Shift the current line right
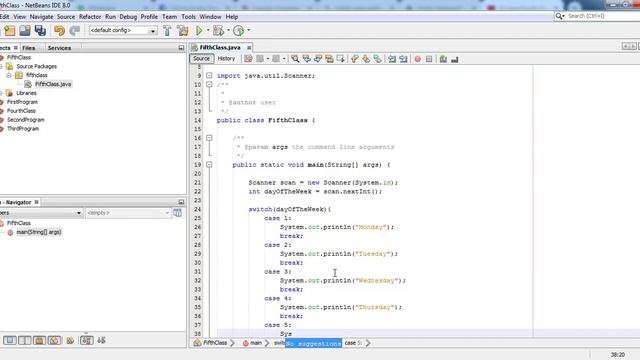The height and width of the screenshot is (360, 640). tap(403, 59)
